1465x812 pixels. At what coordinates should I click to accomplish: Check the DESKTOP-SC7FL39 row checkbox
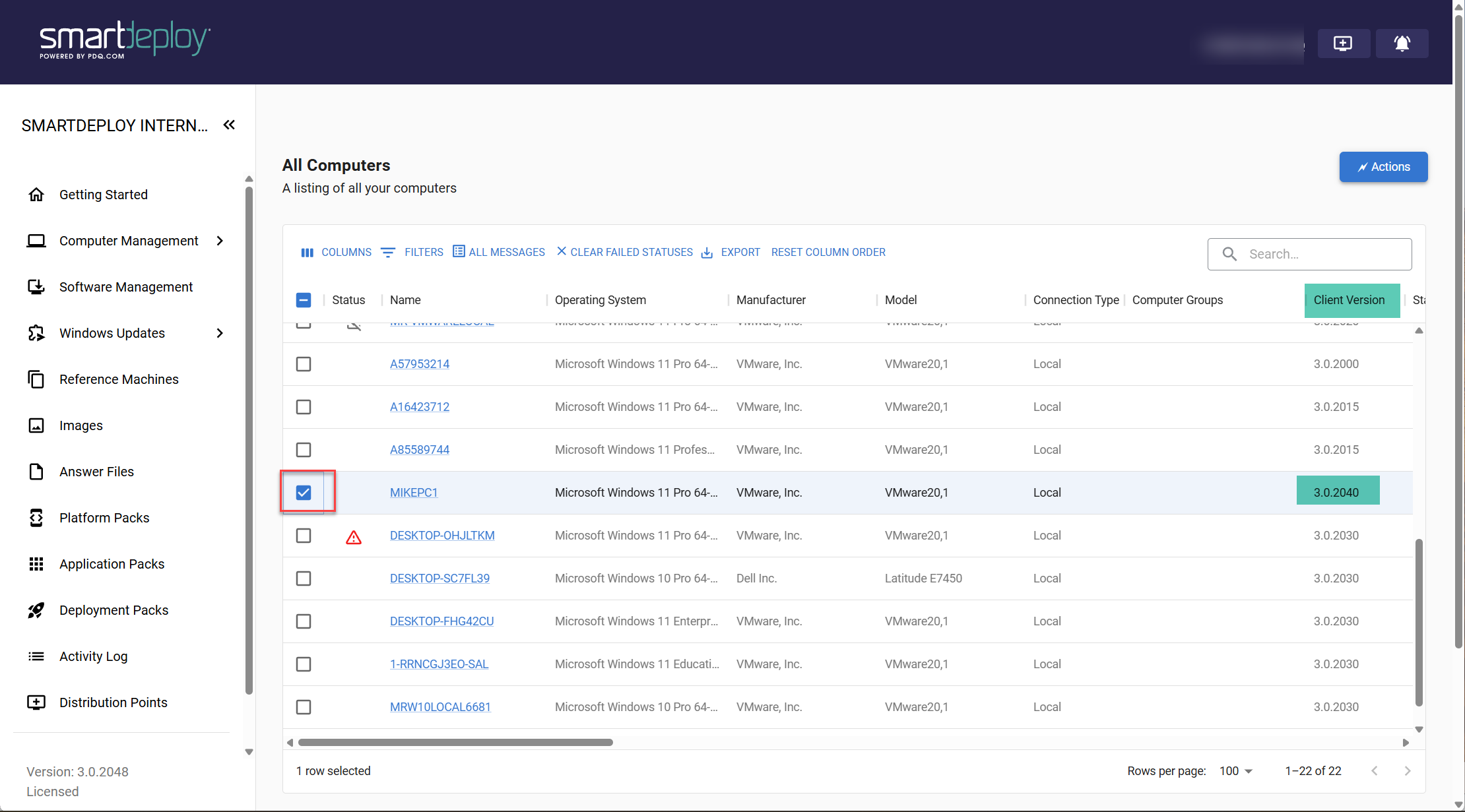pos(304,578)
